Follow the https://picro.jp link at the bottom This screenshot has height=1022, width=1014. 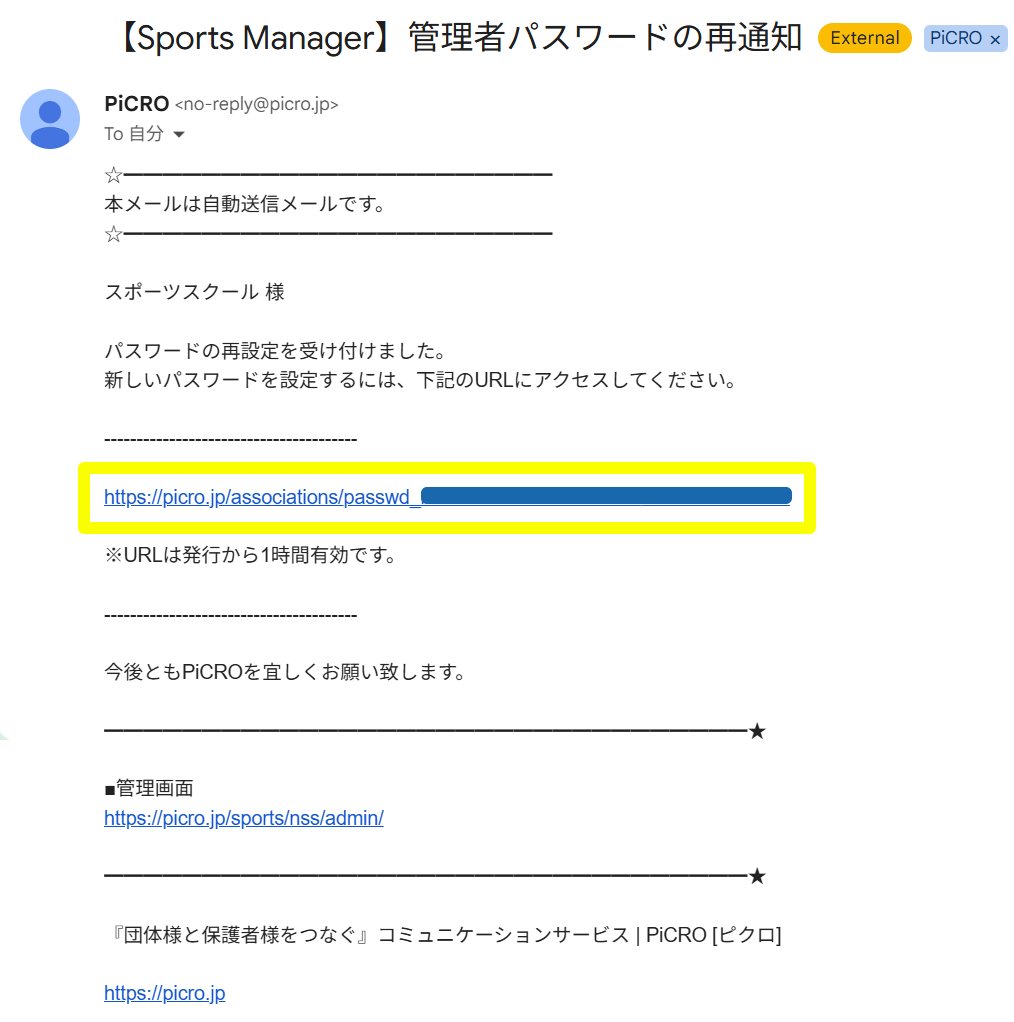tap(164, 993)
